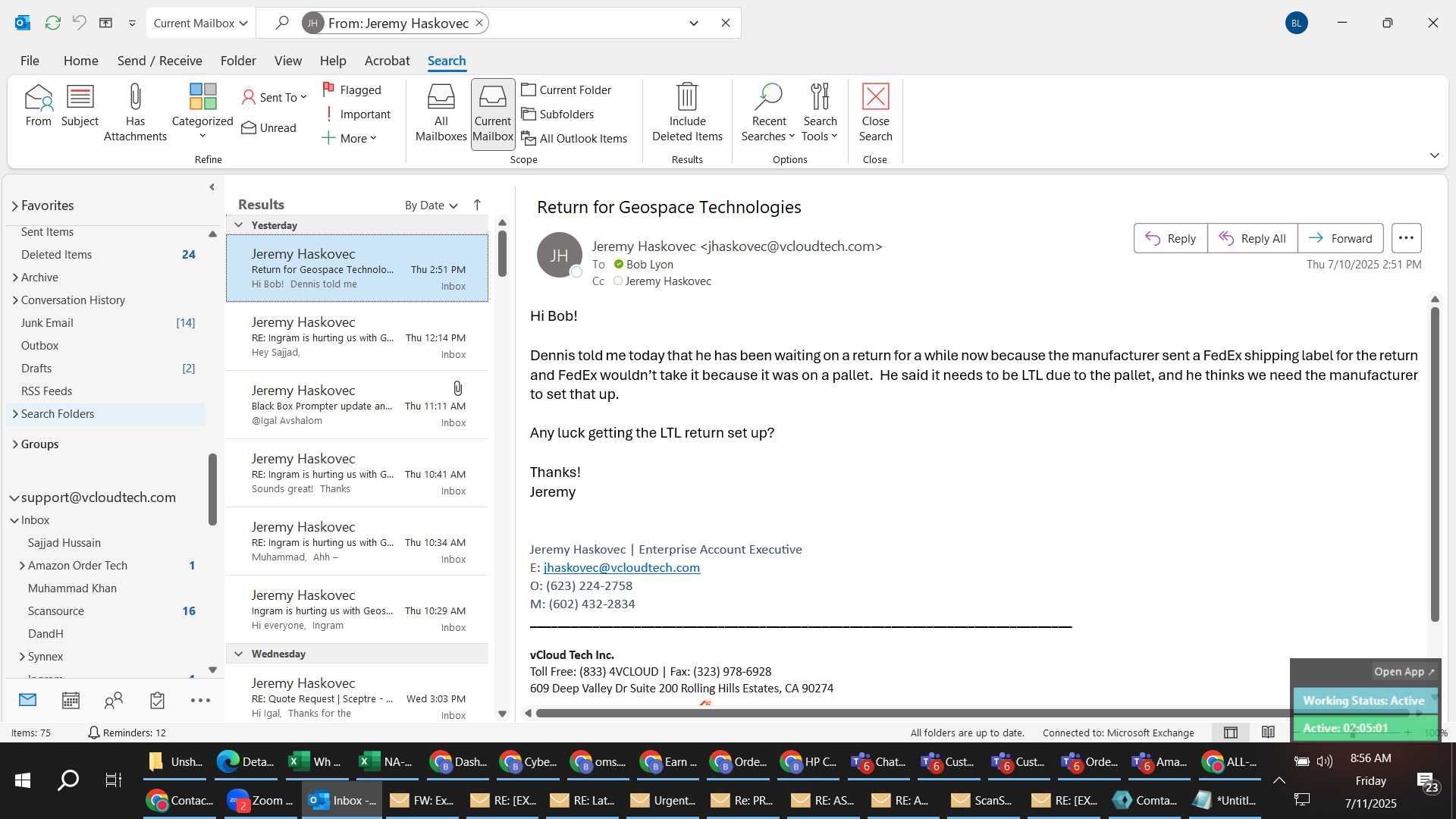
Task: Forward this email
Action: 1340,238
